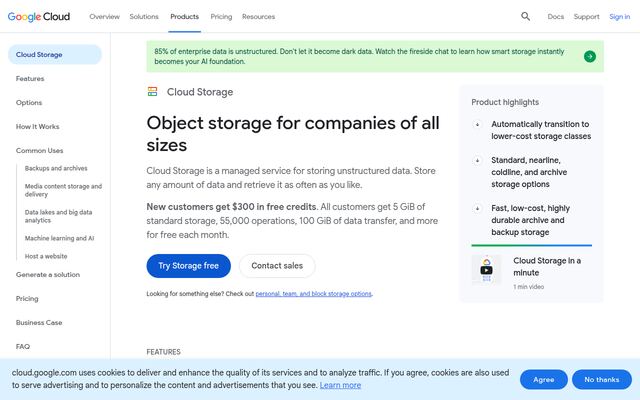Open the Resources nav item
640x400 pixels.
click(x=258, y=17)
